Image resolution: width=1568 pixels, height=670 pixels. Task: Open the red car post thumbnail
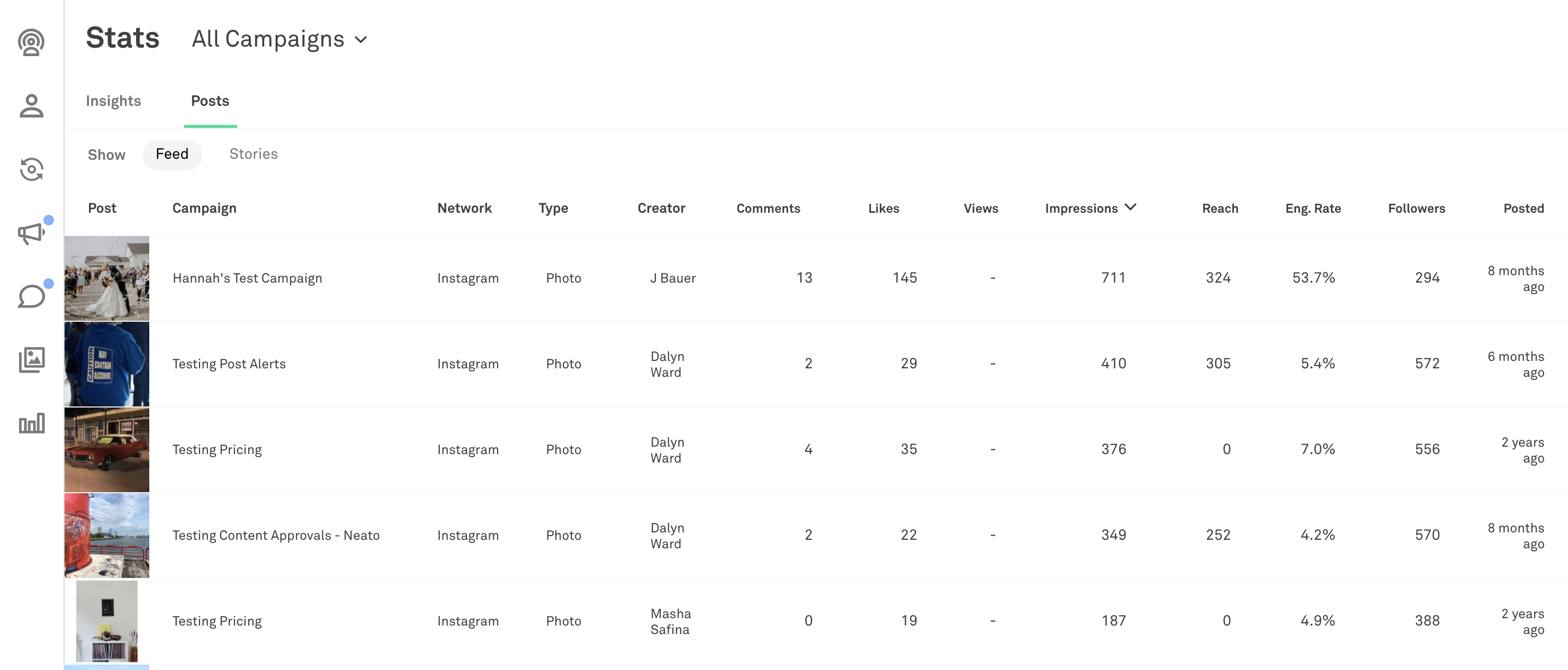coord(106,450)
